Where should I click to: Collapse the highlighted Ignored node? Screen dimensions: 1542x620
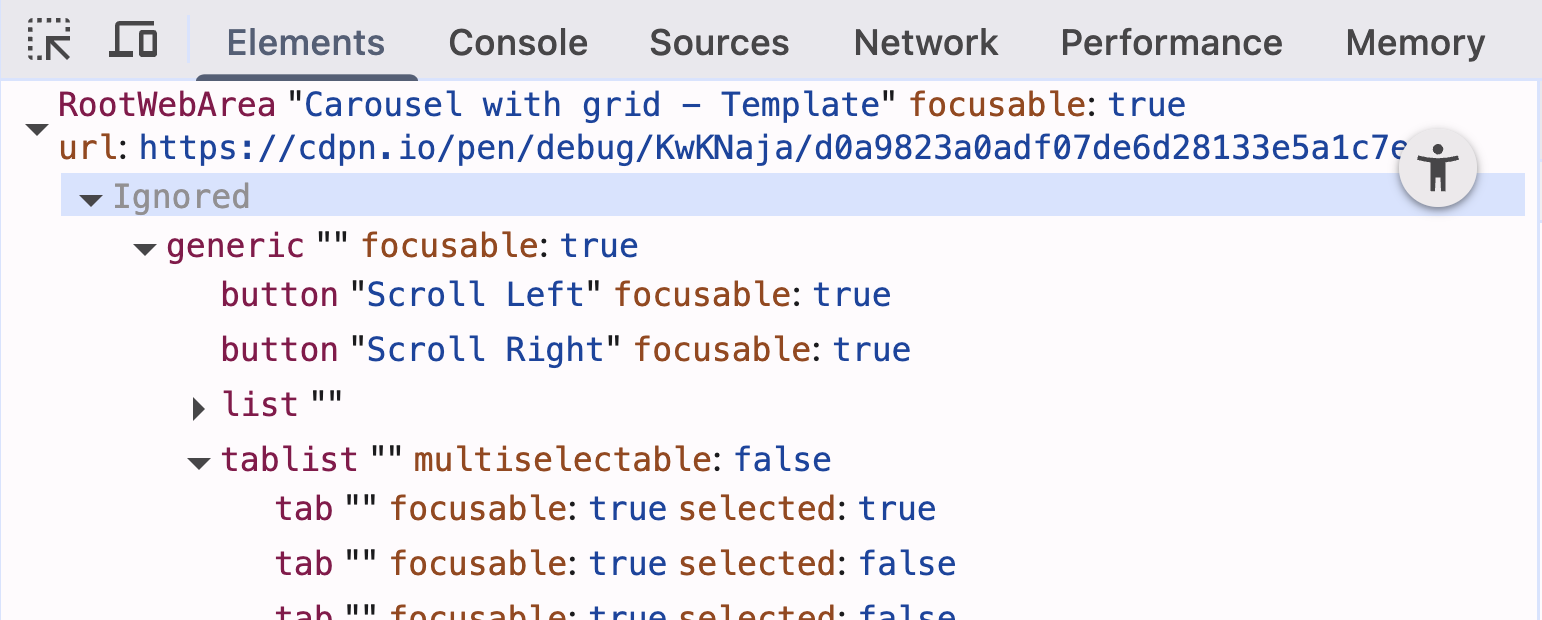91,198
